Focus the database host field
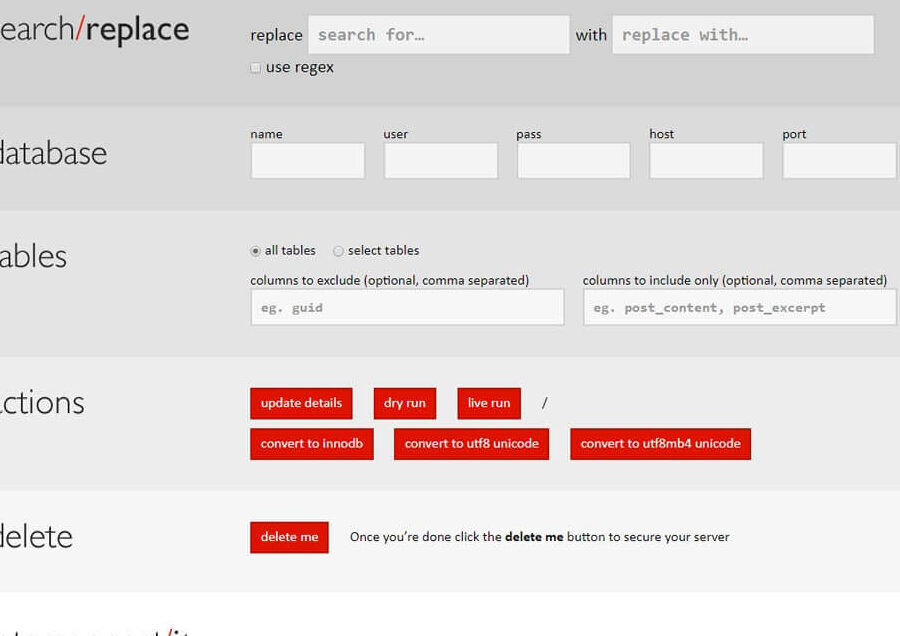This screenshot has width=900, height=636. tap(707, 161)
